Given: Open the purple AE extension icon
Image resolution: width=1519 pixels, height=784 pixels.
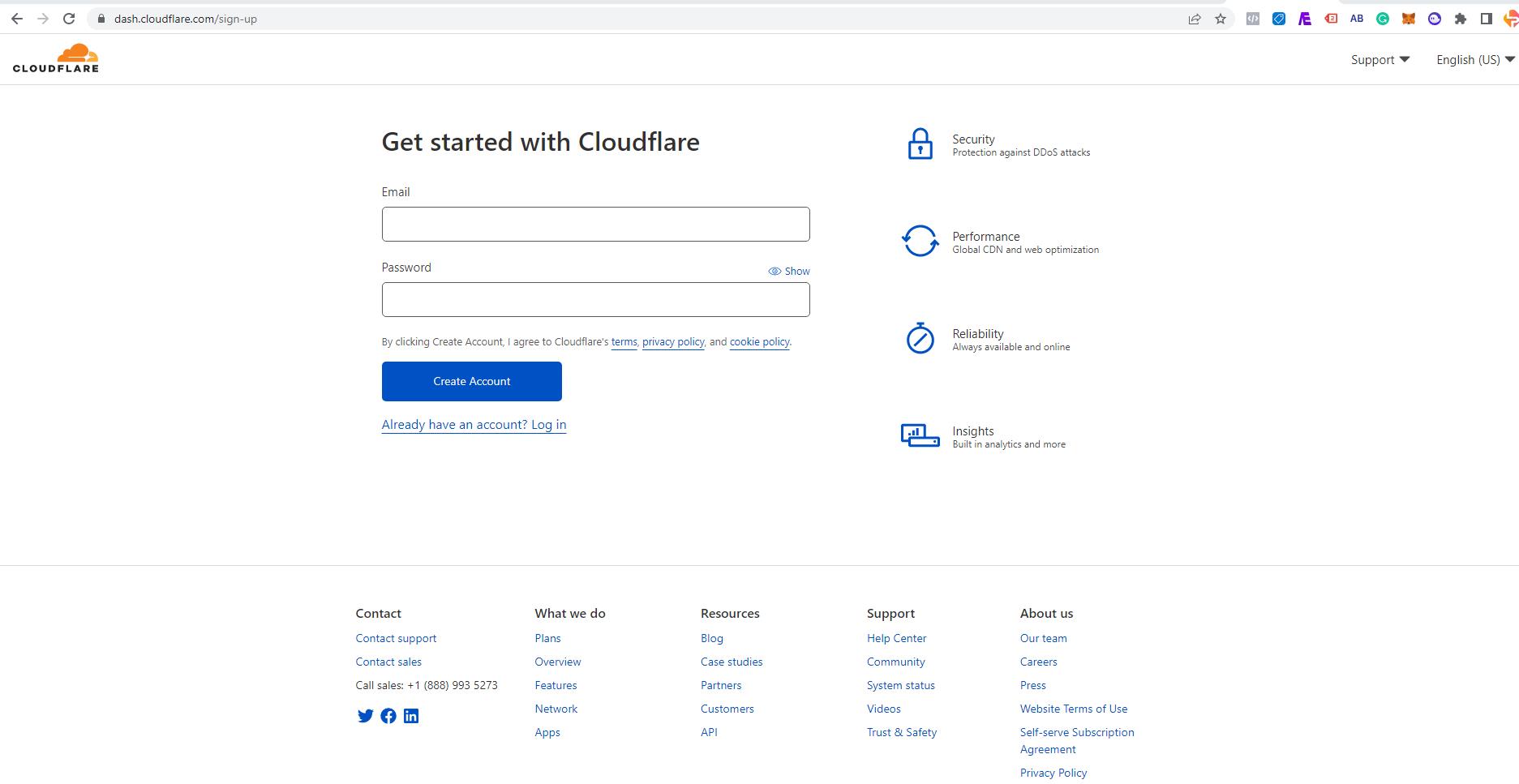Looking at the screenshot, I should pyautogui.click(x=1305, y=19).
